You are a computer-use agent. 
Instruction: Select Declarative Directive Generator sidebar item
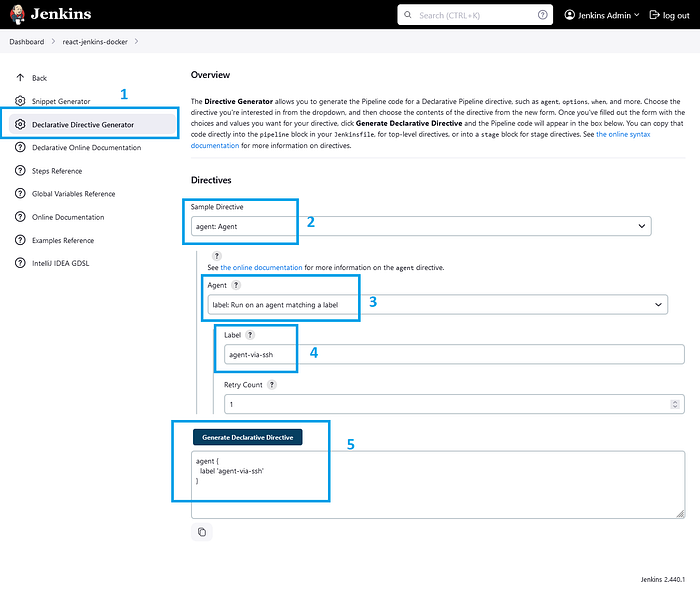92,125
